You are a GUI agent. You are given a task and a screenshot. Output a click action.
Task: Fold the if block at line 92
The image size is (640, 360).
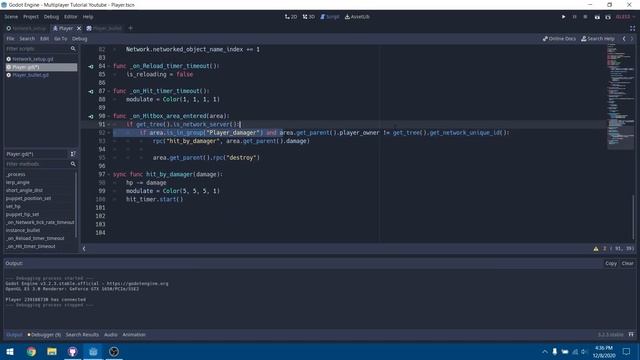pyautogui.click(x=109, y=133)
